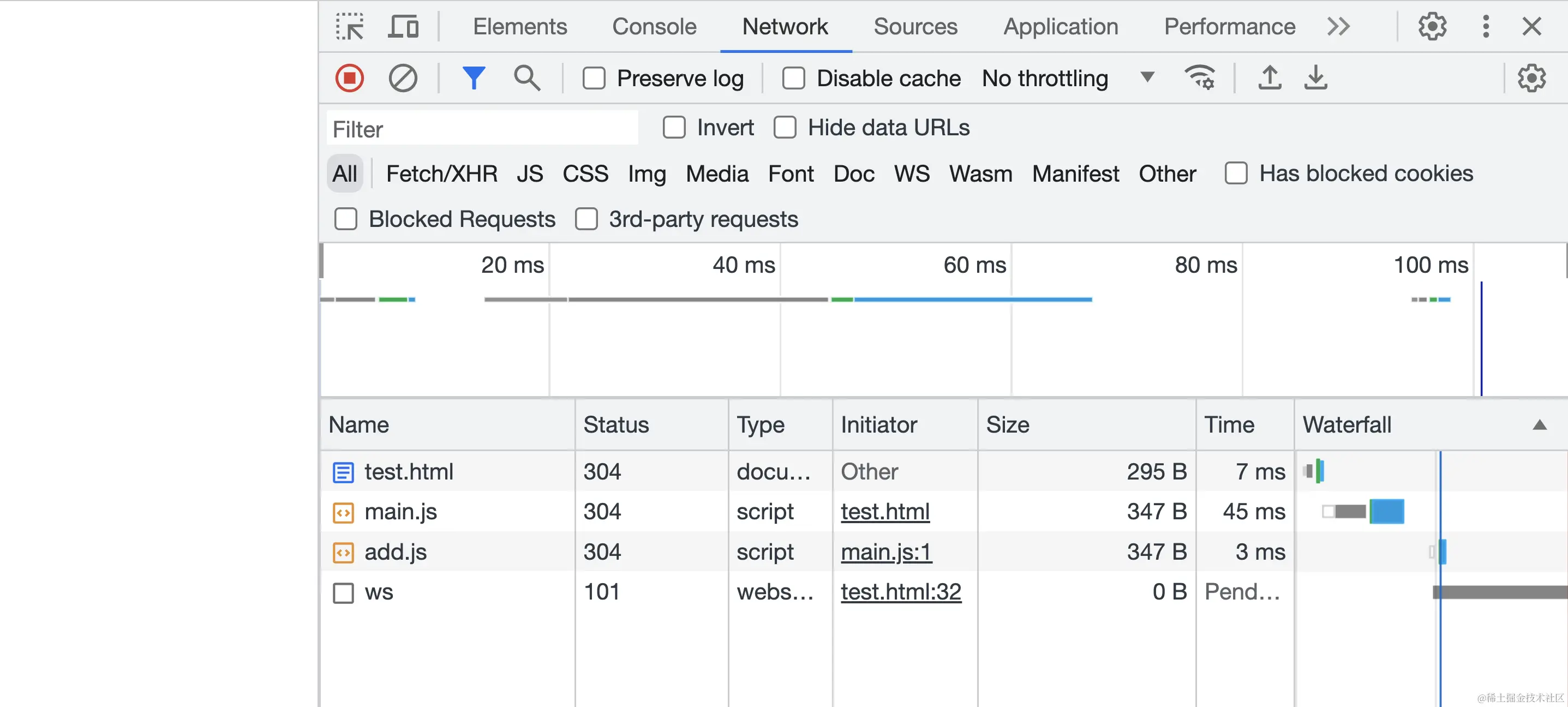
Task: Click the Filter text input field
Action: coord(482,128)
